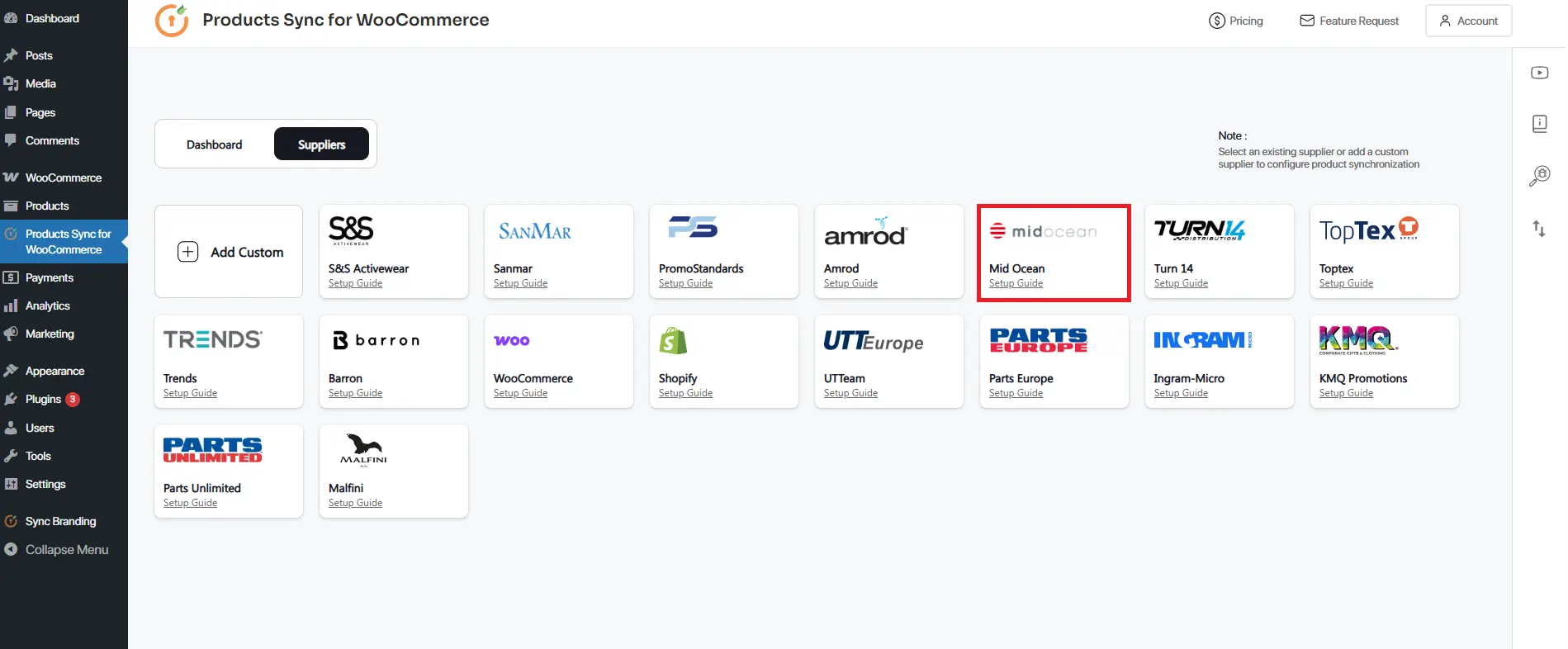Screen dimensions: 1568x649
Task: Go to Users menu item
Action: coord(64,428)
